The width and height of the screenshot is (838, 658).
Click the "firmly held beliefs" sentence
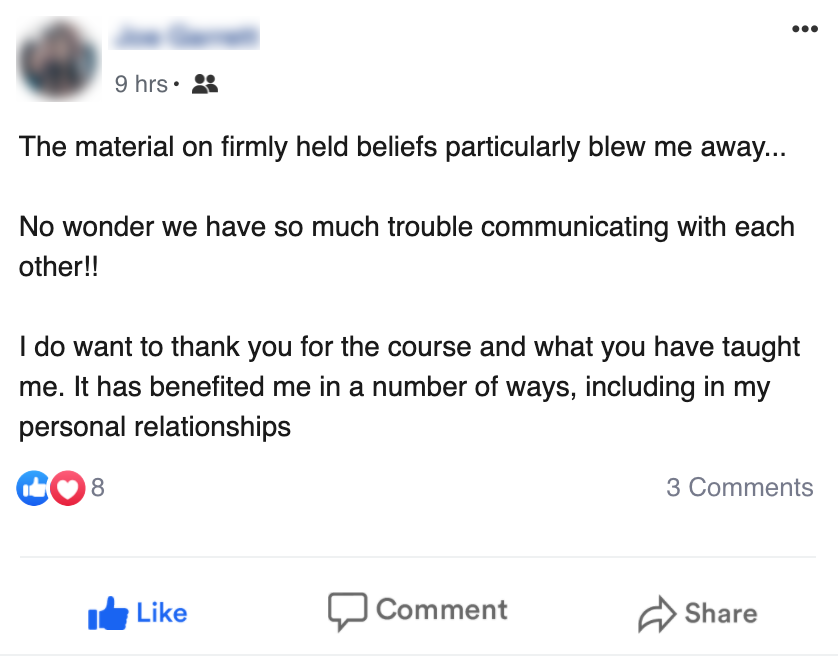[404, 147]
